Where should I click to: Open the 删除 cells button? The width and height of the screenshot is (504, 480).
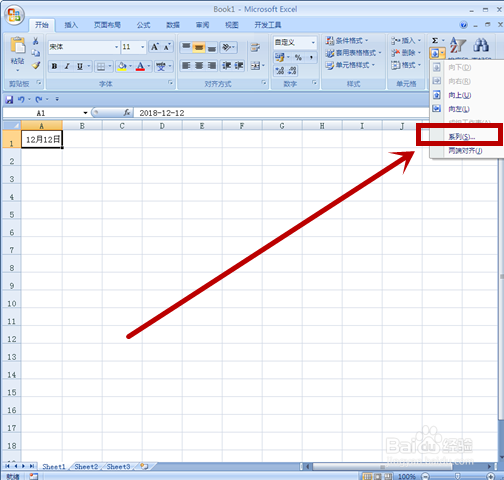[406, 53]
